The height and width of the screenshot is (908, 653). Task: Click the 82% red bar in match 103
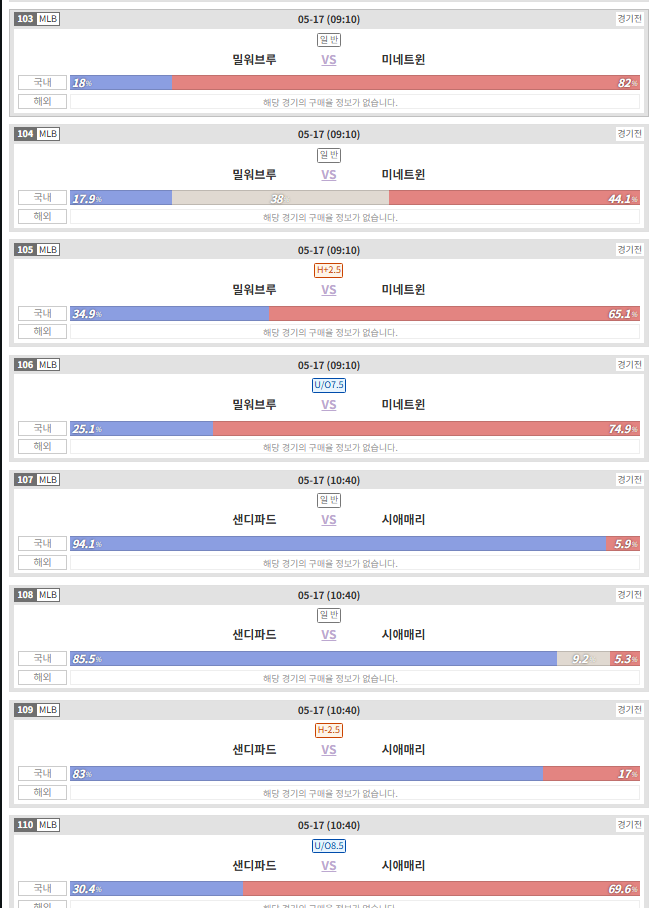pos(406,83)
